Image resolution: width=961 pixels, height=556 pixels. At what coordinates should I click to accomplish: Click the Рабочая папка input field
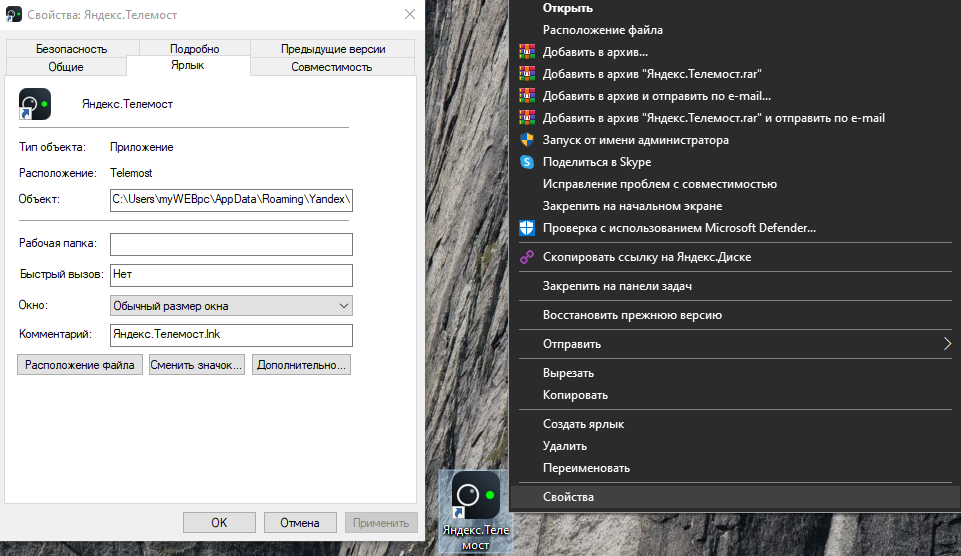pos(231,244)
